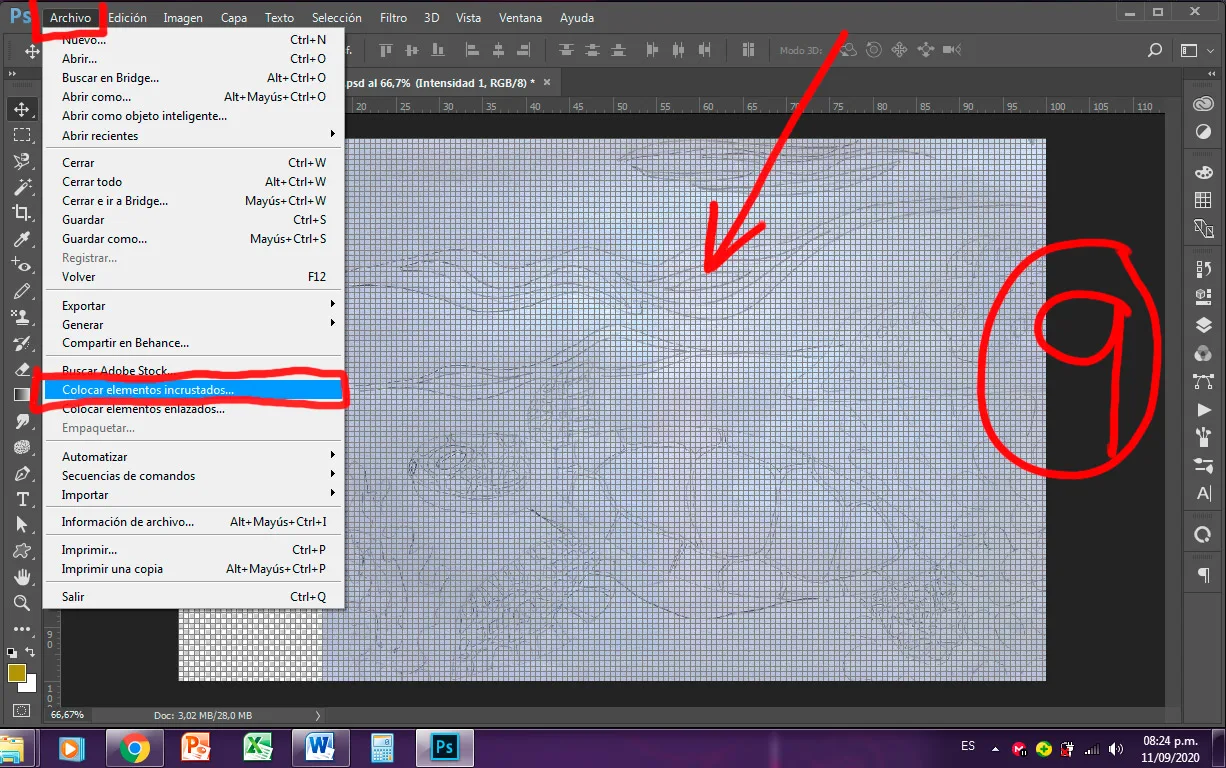1226x768 pixels.
Task: Open the Creative Cloud Libraries panel
Action: (x=1203, y=105)
